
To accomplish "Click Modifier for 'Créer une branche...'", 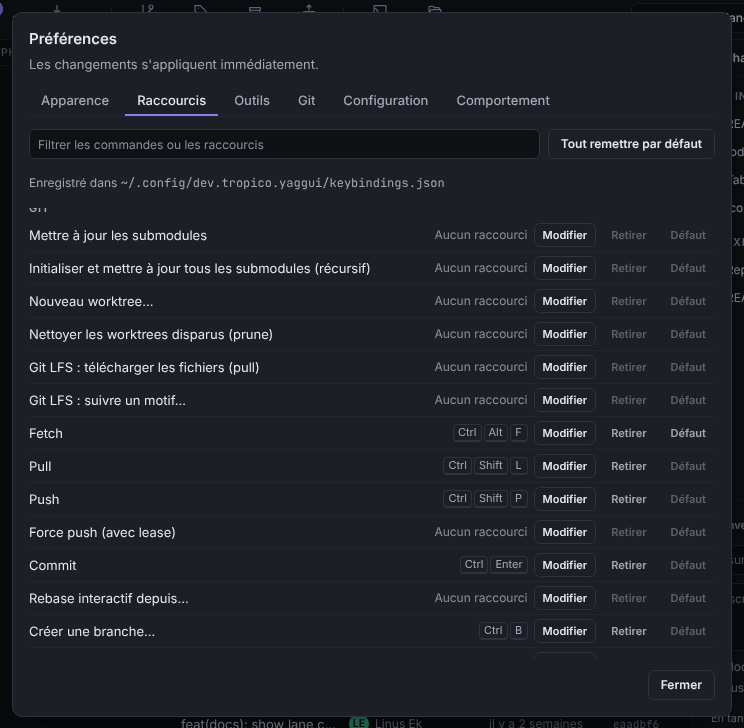I will 565,631.
